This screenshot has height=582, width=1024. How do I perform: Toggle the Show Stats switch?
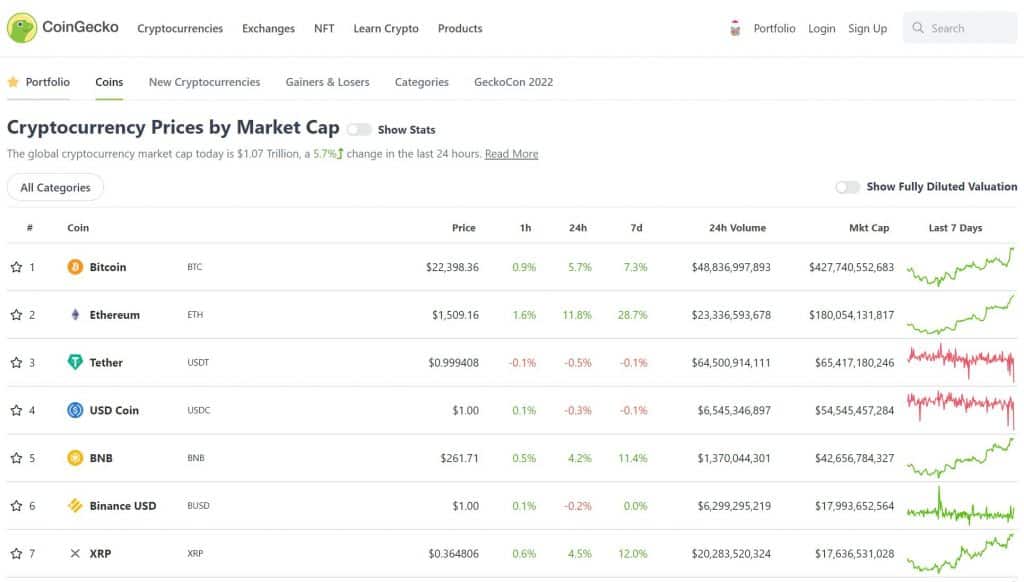(359, 129)
